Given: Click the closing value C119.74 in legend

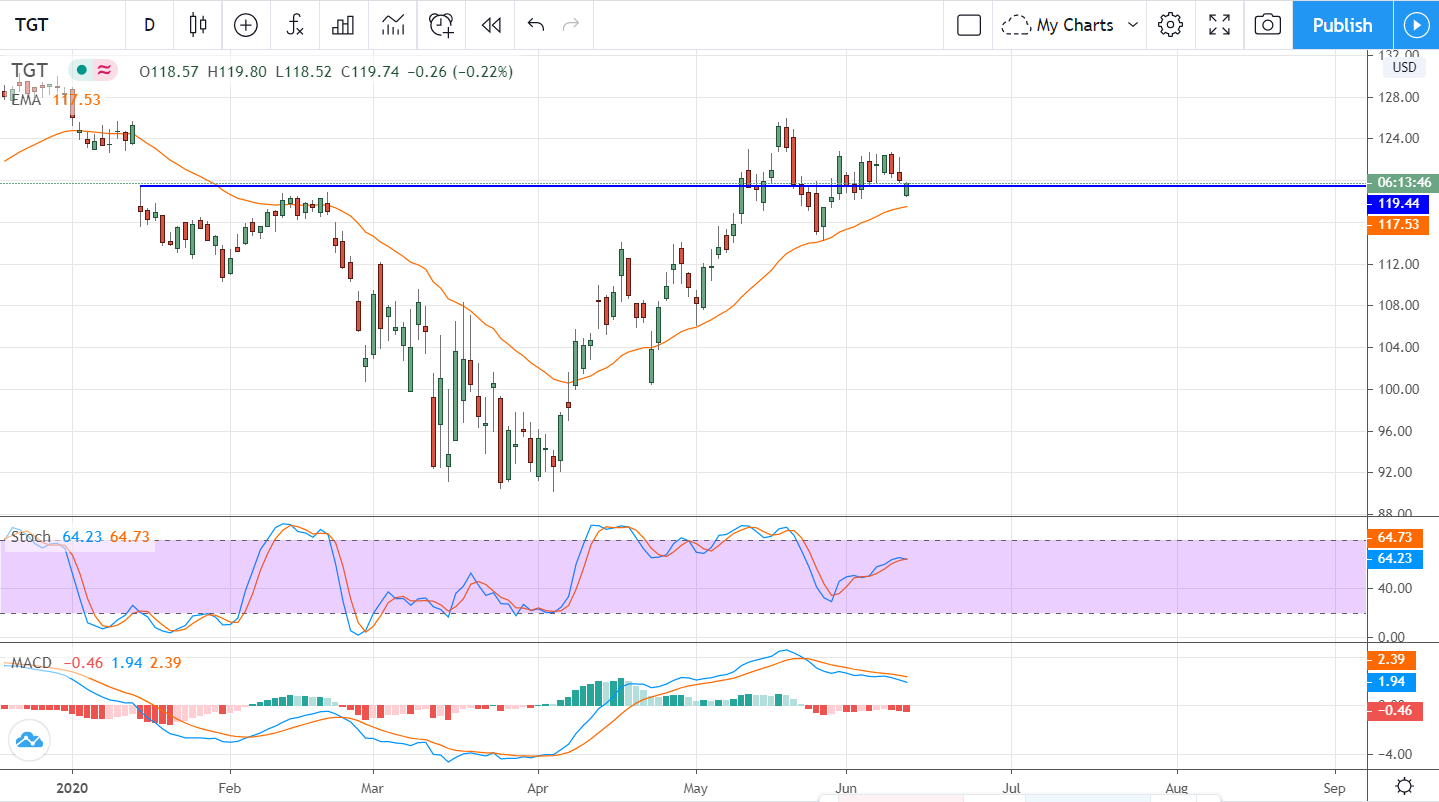Looking at the screenshot, I should [370, 71].
